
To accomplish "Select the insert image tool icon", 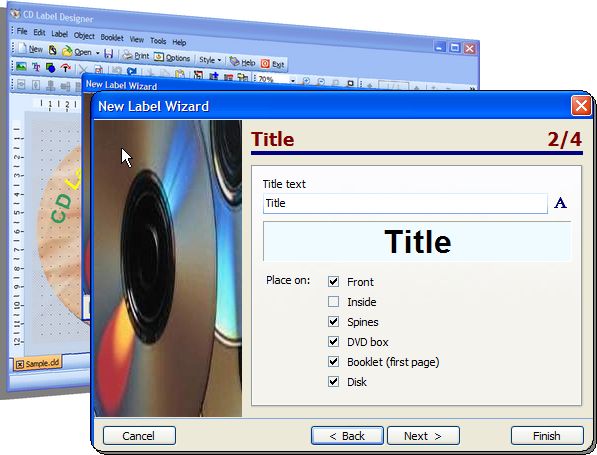I will [21, 66].
